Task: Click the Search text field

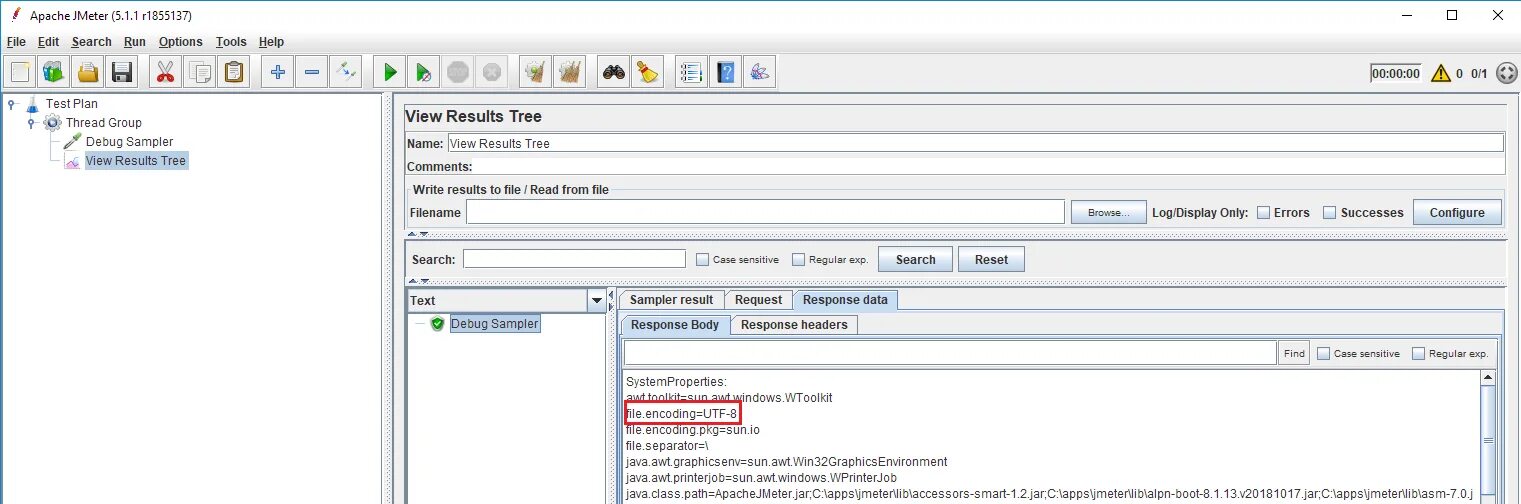Action: click(x=574, y=259)
